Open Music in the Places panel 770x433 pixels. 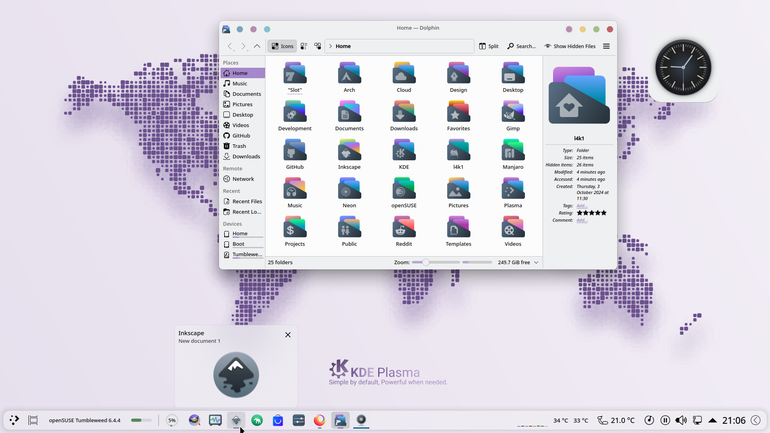(x=243, y=83)
